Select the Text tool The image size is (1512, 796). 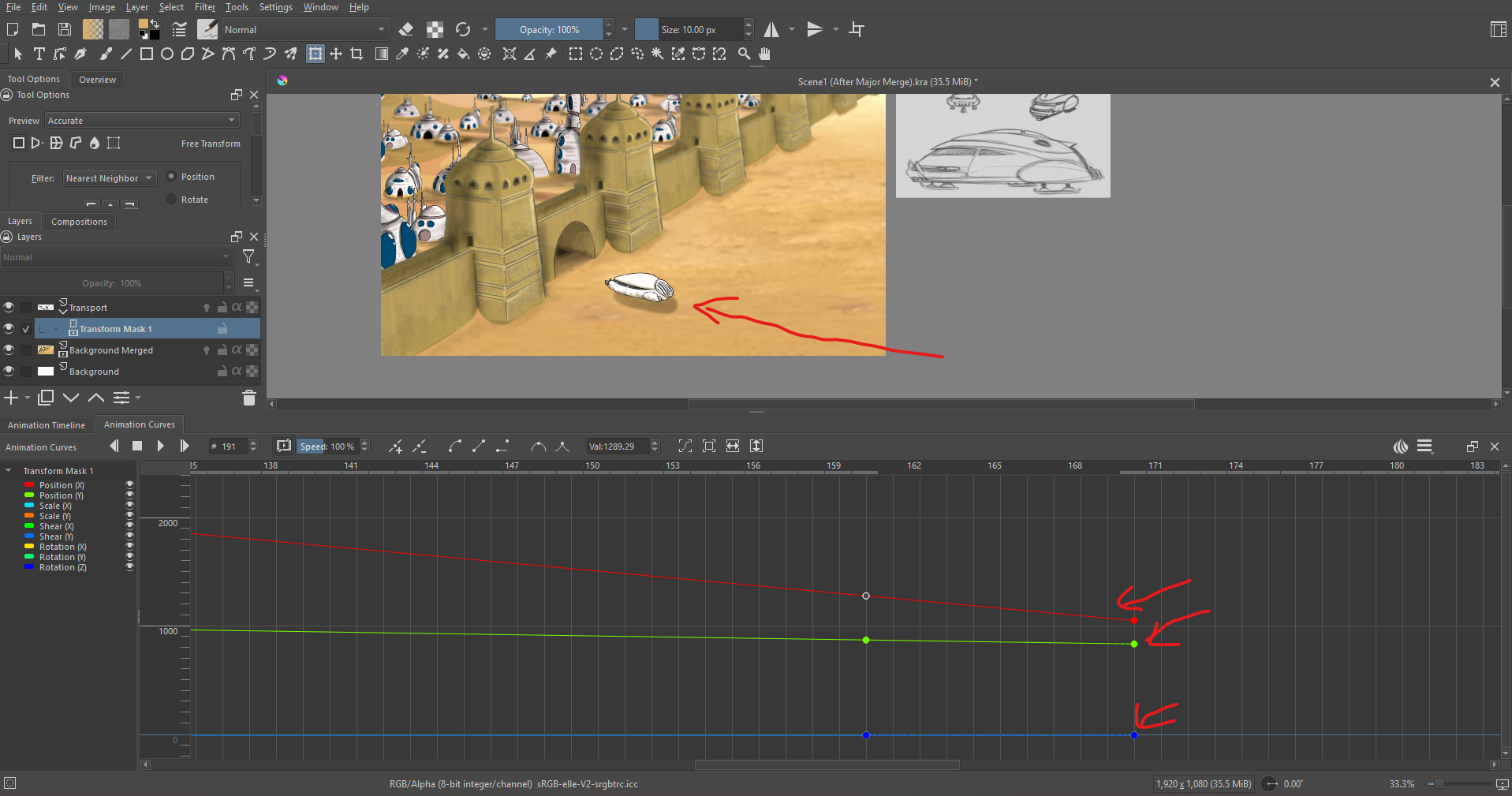point(39,54)
